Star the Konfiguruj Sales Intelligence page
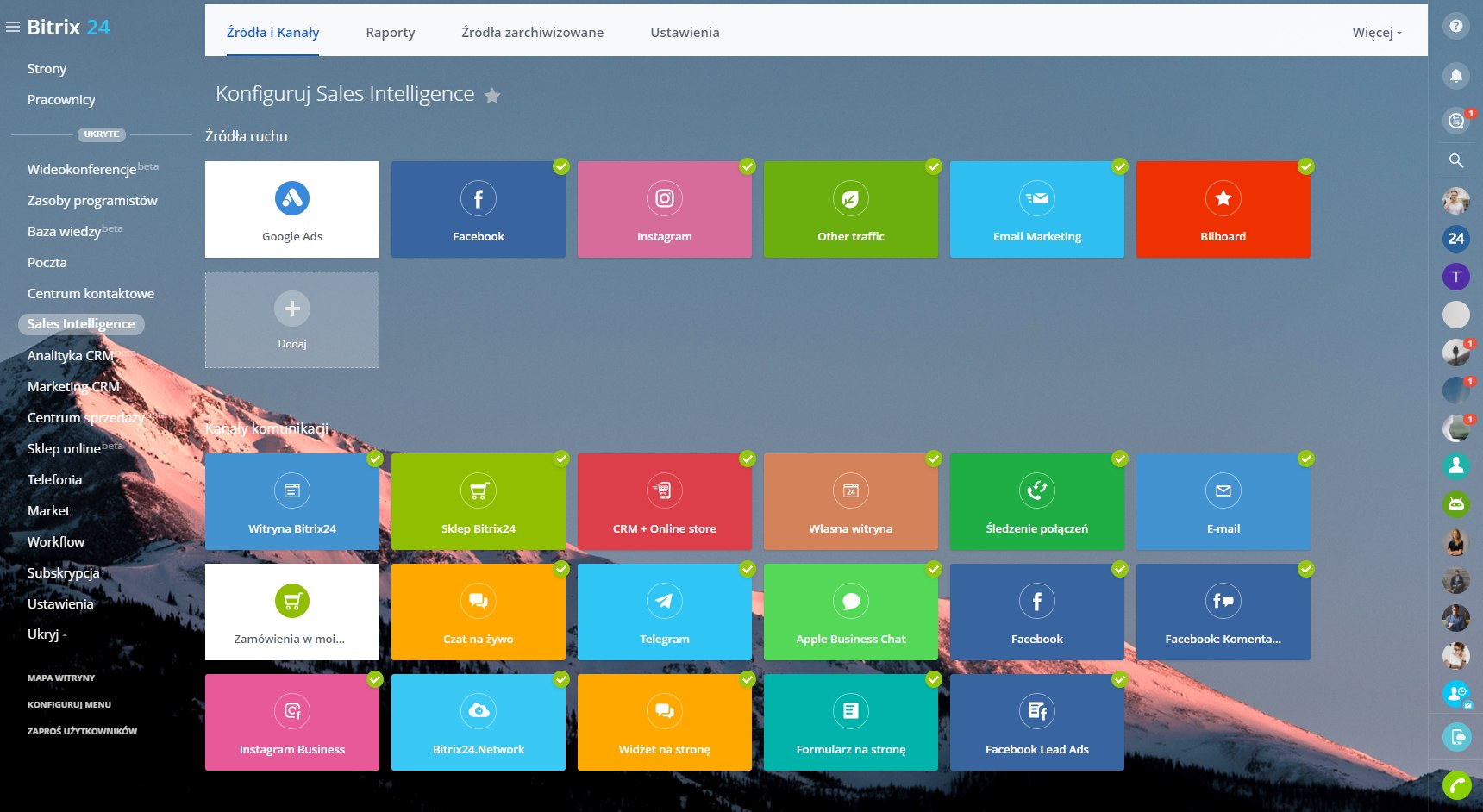 click(x=492, y=96)
